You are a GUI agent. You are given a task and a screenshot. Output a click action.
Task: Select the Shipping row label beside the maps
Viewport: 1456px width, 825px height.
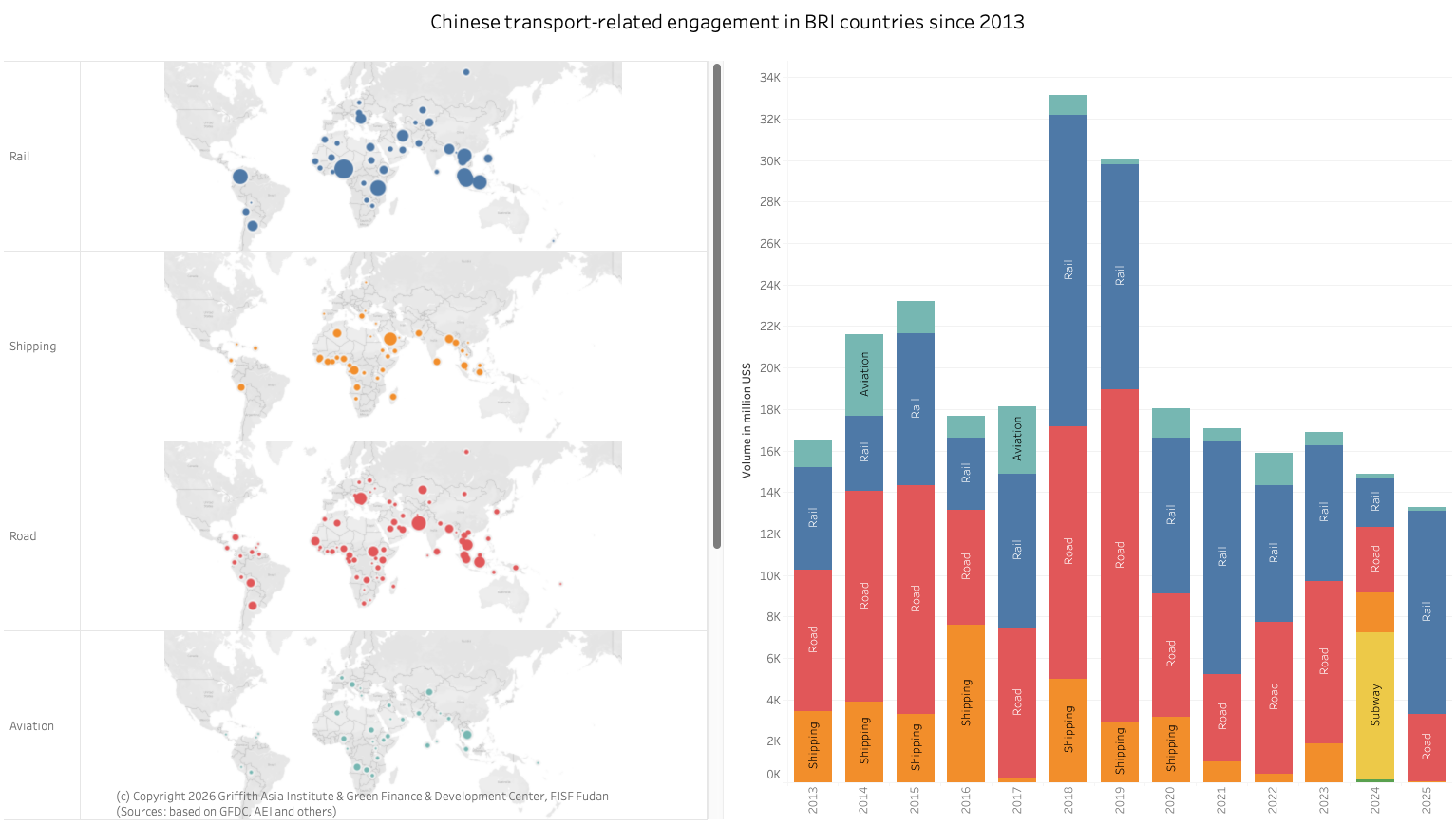click(33, 347)
